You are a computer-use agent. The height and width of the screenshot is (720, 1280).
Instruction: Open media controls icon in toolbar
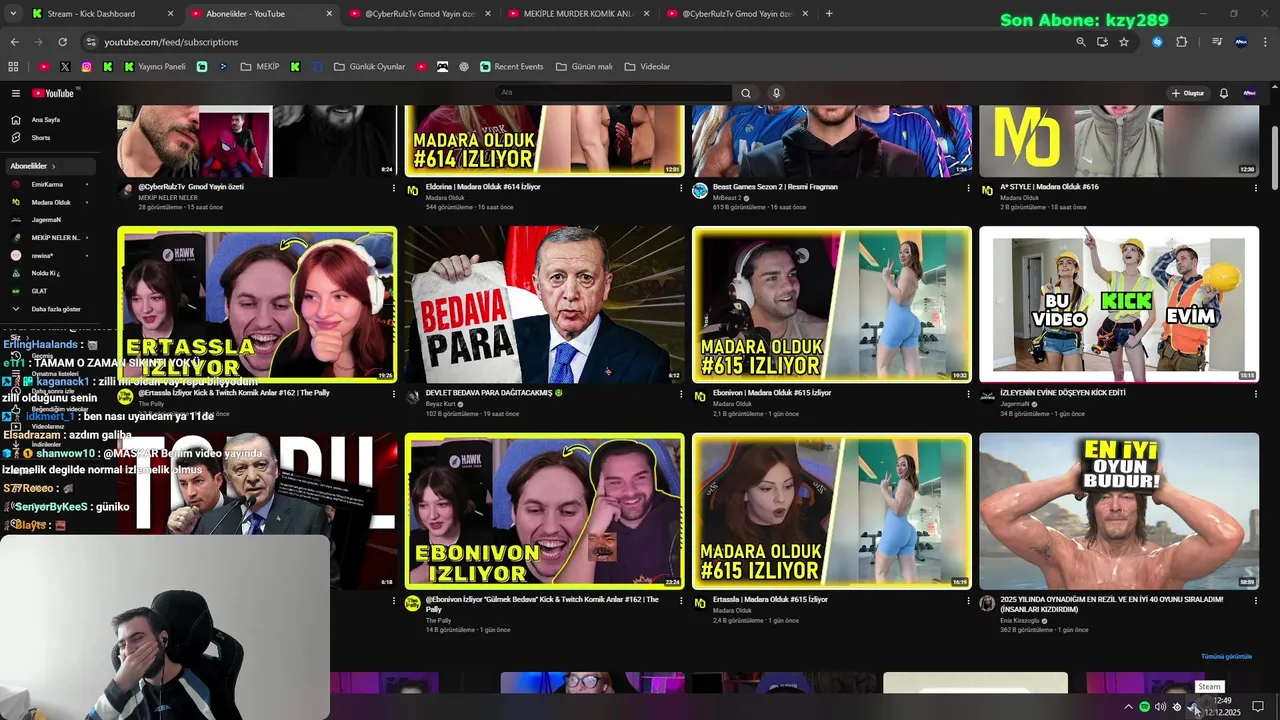coord(1217,42)
